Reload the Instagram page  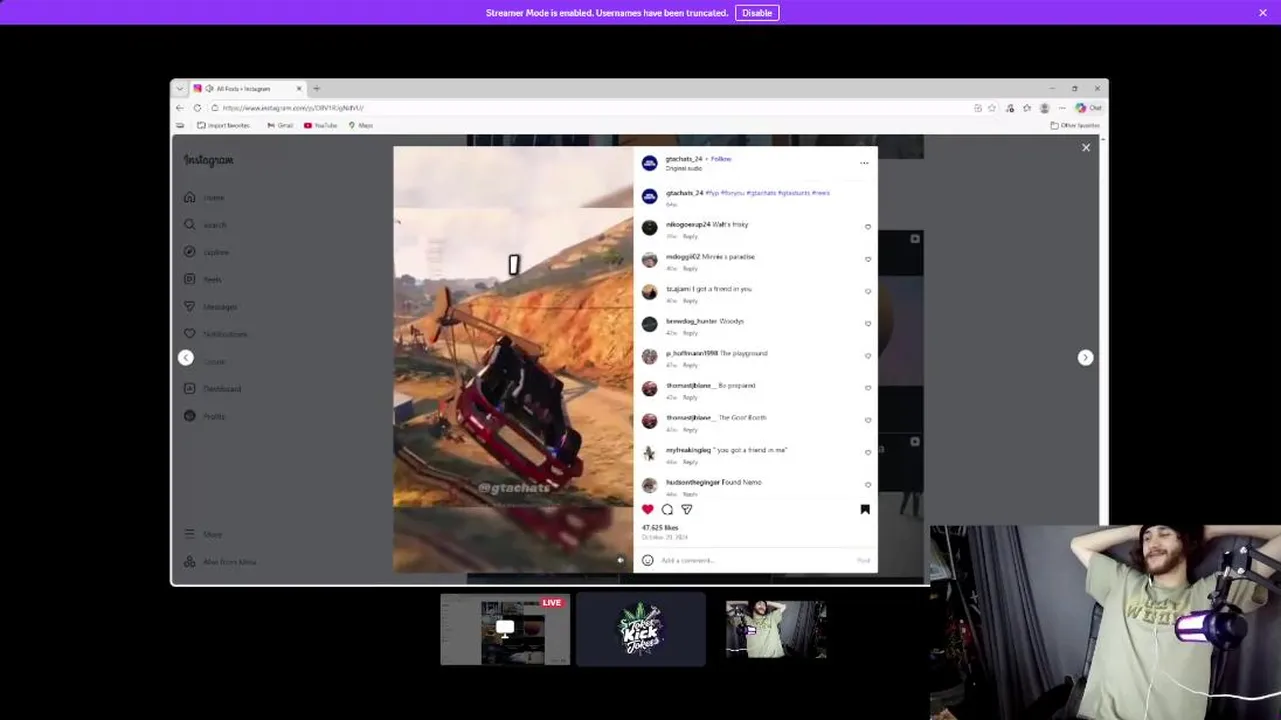pyautogui.click(x=197, y=108)
